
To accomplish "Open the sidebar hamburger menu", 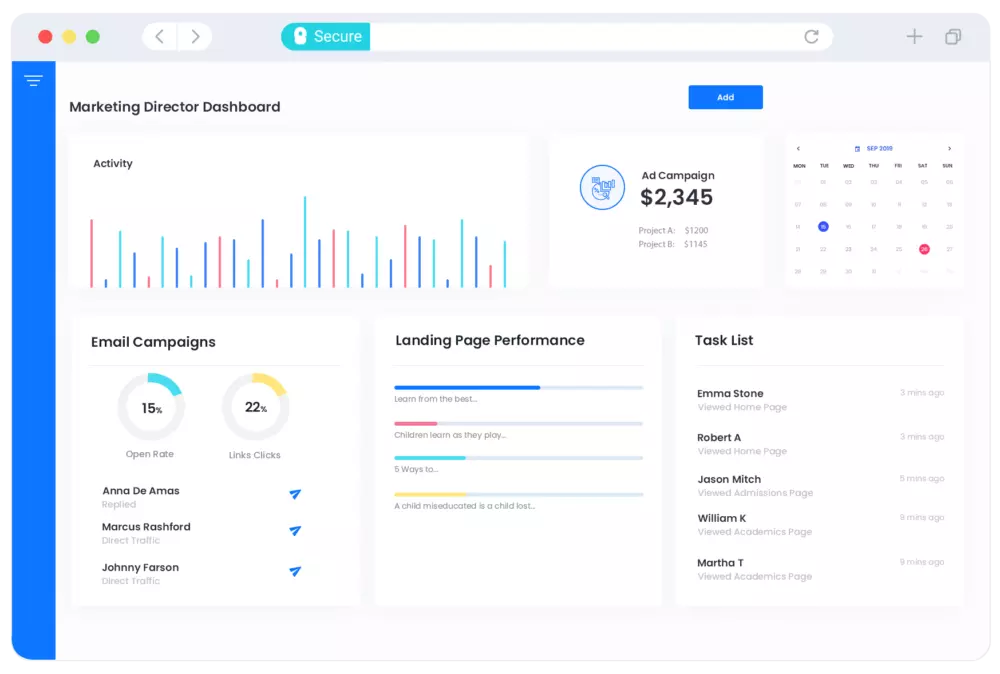I will point(33,81).
